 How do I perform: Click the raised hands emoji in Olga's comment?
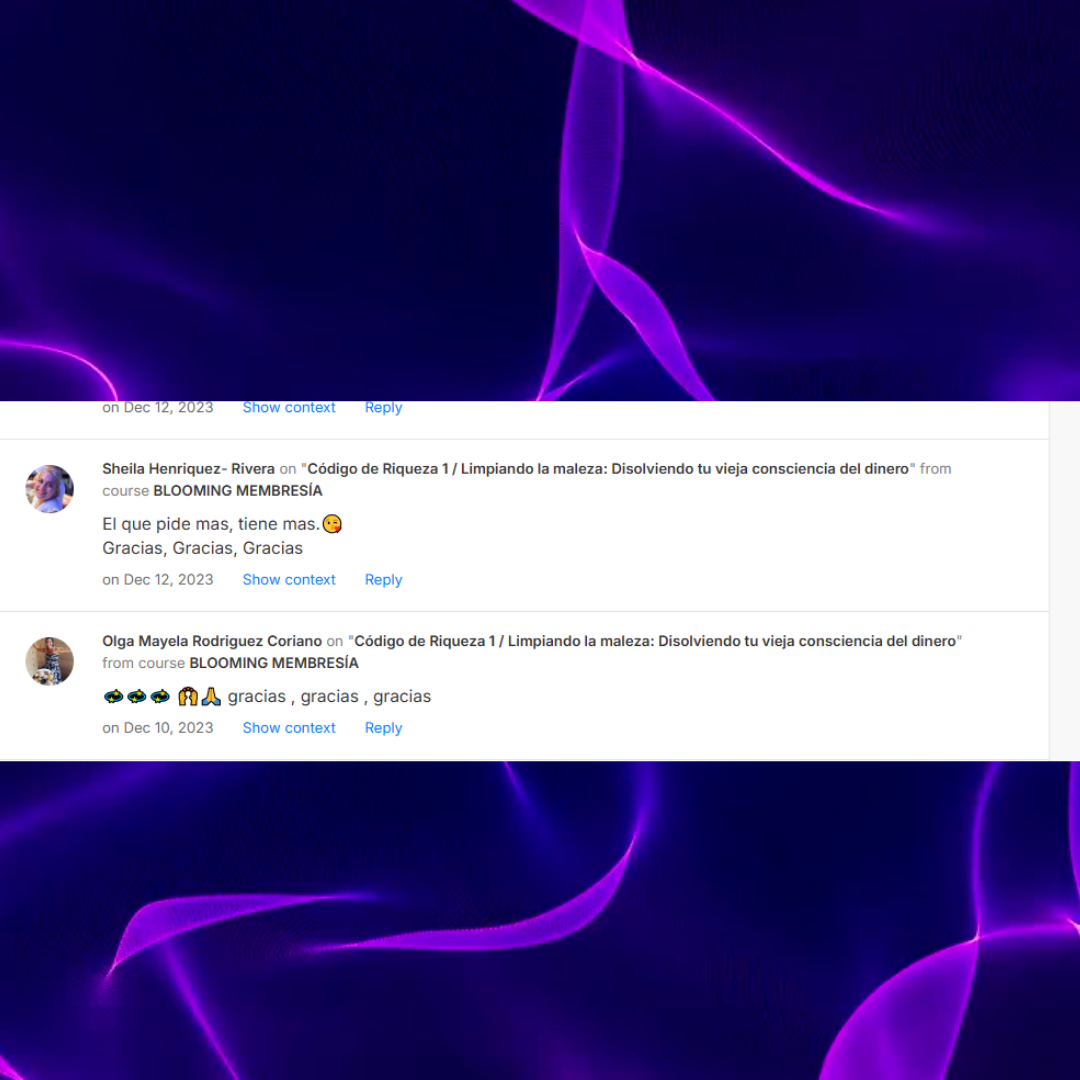pyautogui.click(x=188, y=696)
